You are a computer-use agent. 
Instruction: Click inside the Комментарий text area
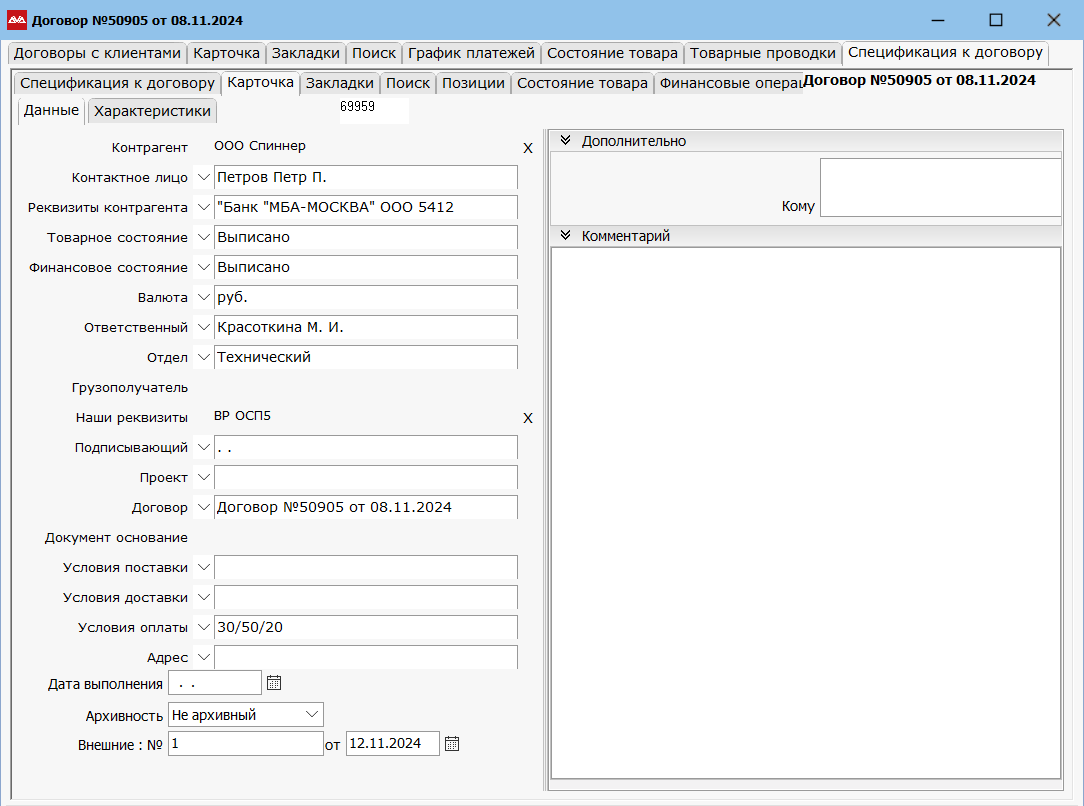806,513
